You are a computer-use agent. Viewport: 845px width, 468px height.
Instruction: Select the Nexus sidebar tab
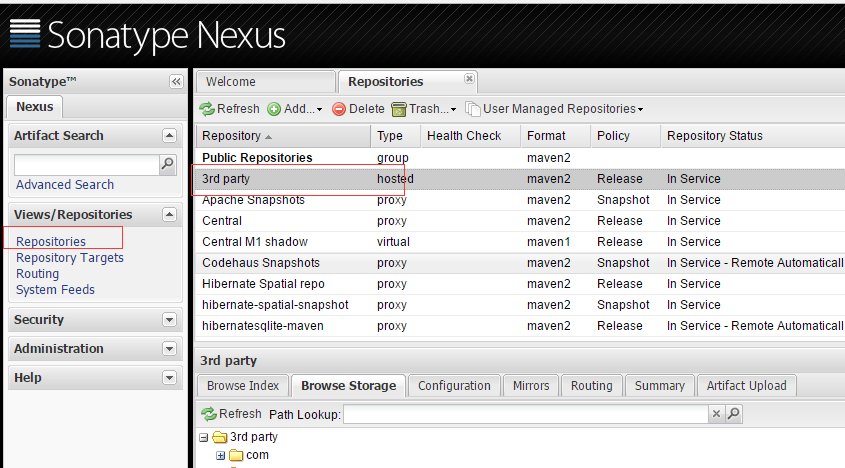click(34, 107)
